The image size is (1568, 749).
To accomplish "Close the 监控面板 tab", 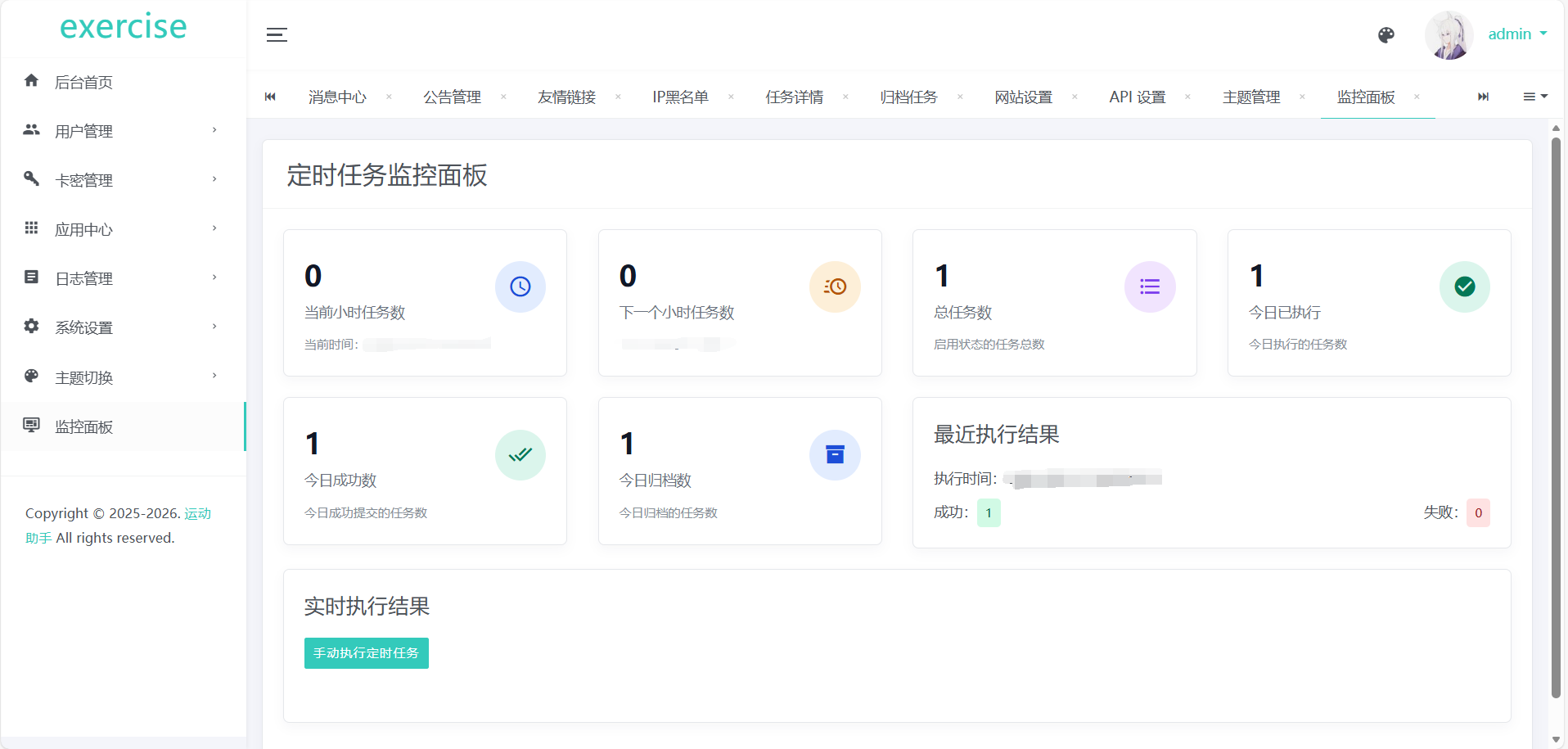I will click(x=1417, y=97).
